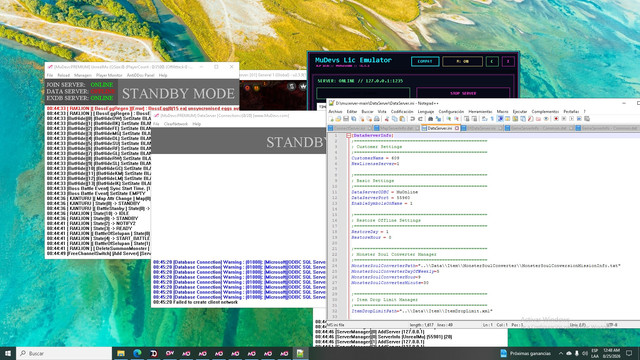
Task: Open Reload menu in GameServer window
Action: [x=63, y=76]
